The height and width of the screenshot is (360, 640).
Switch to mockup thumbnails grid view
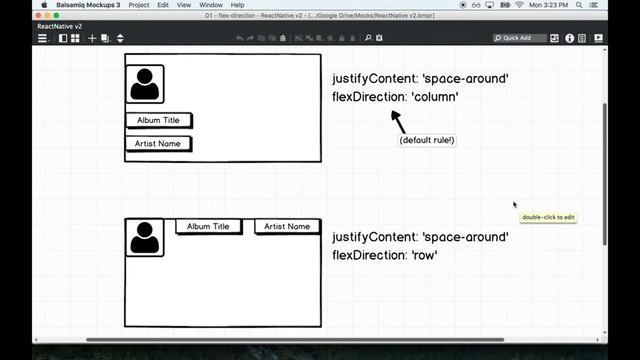click(x=75, y=38)
